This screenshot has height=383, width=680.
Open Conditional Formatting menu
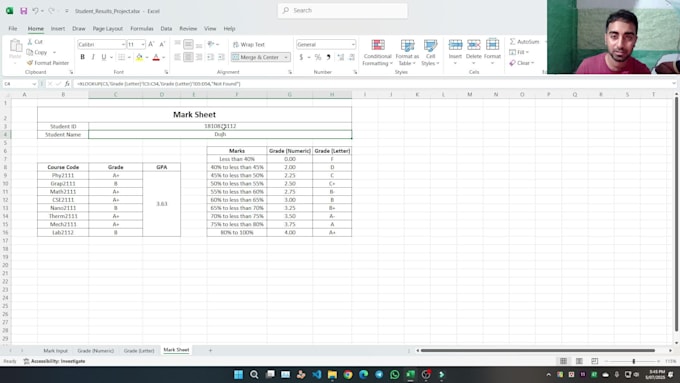point(377,52)
